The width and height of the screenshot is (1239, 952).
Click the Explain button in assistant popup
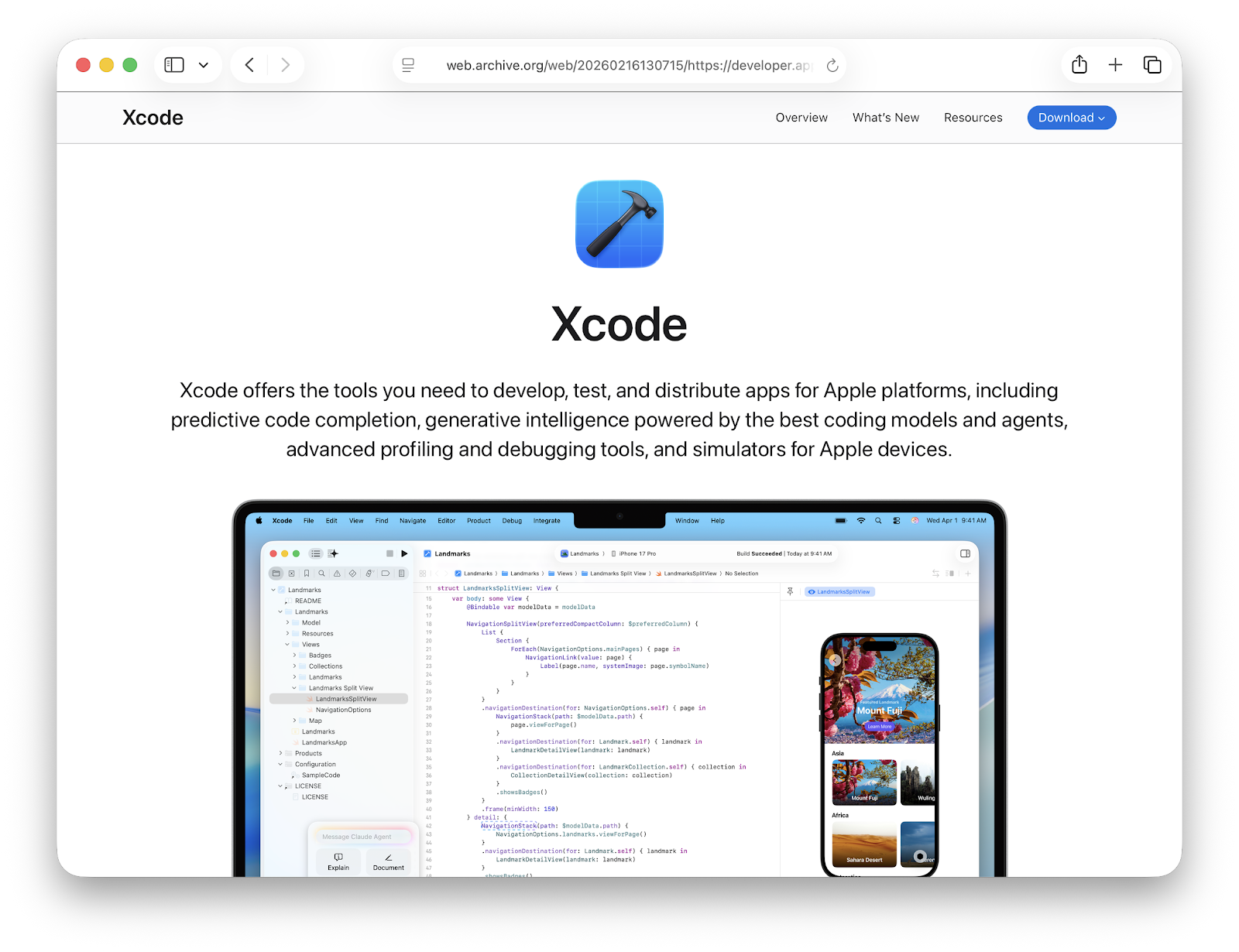[338, 861]
